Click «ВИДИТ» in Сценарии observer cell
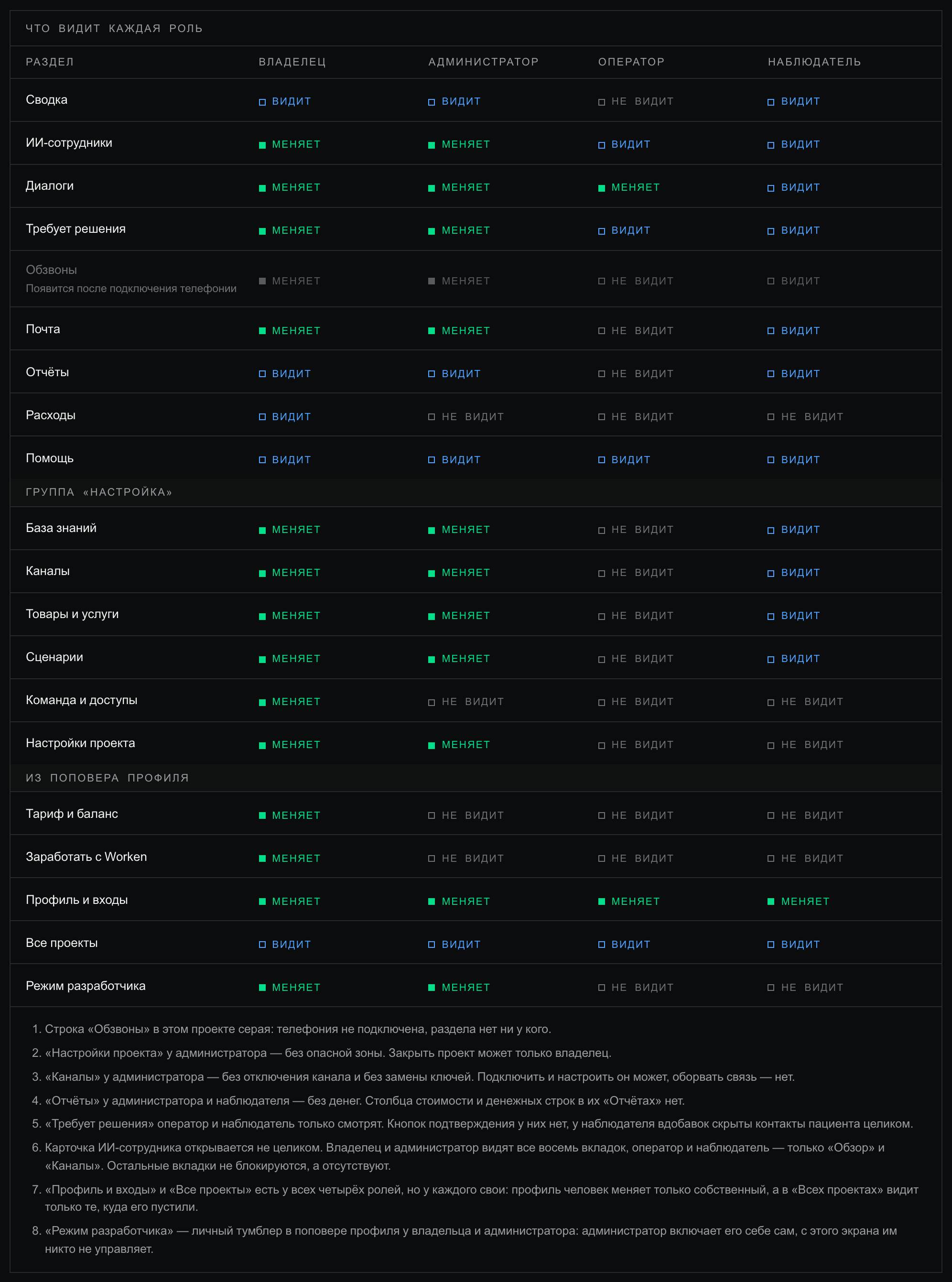952x1282 pixels. pos(800,659)
